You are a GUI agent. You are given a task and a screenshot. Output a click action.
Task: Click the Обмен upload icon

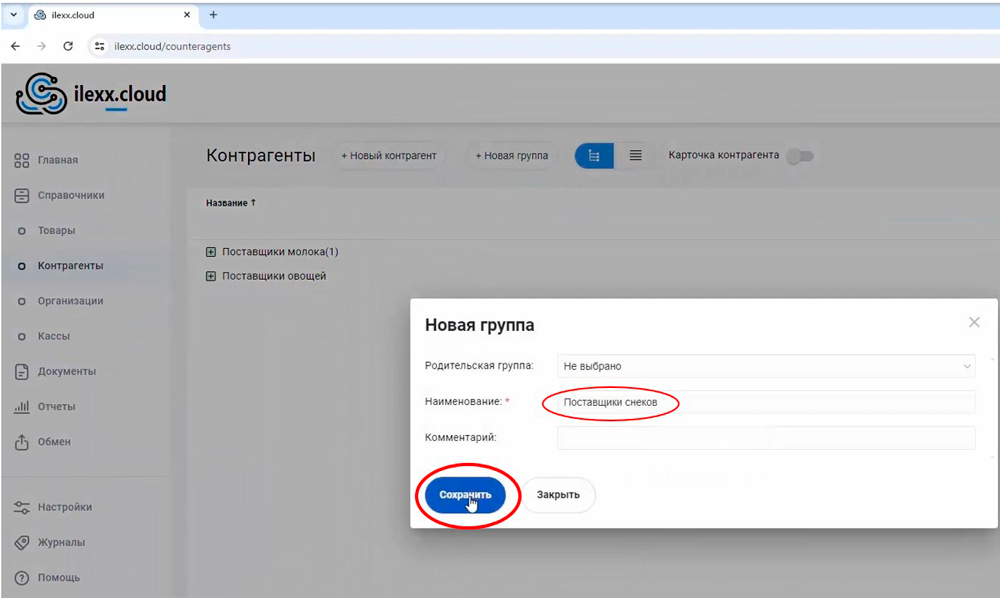[21, 442]
